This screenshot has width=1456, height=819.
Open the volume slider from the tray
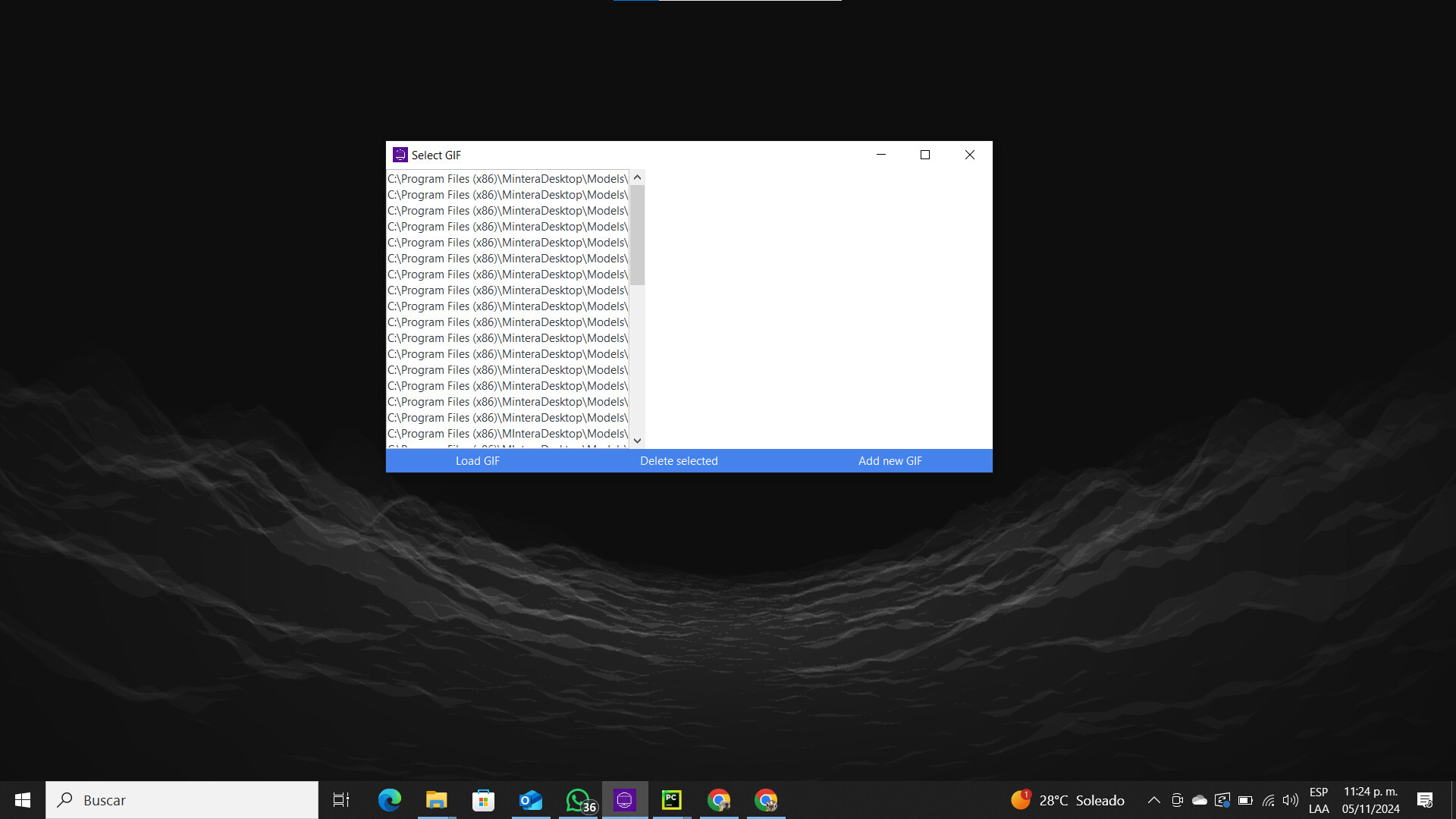[x=1291, y=799]
